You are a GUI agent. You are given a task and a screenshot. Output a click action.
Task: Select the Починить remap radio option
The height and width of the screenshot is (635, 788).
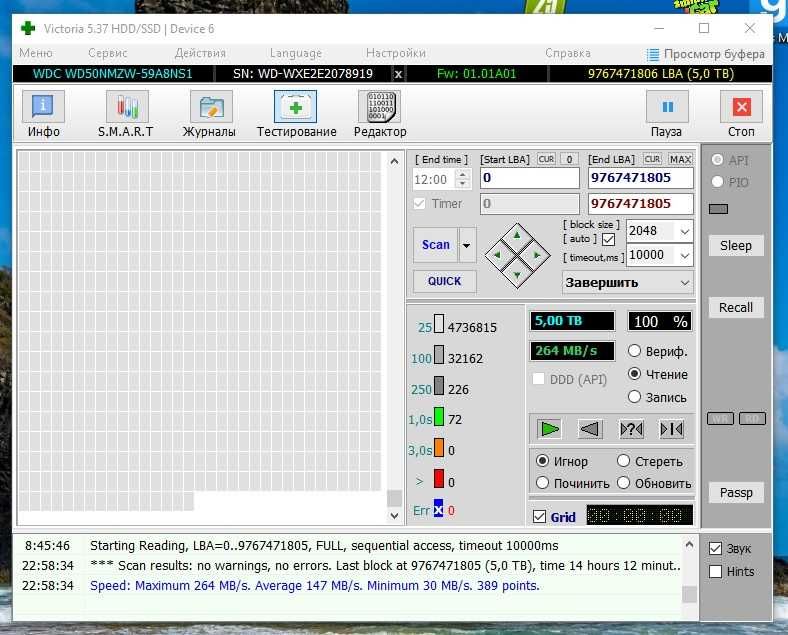pyautogui.click(x=542, y=483)
